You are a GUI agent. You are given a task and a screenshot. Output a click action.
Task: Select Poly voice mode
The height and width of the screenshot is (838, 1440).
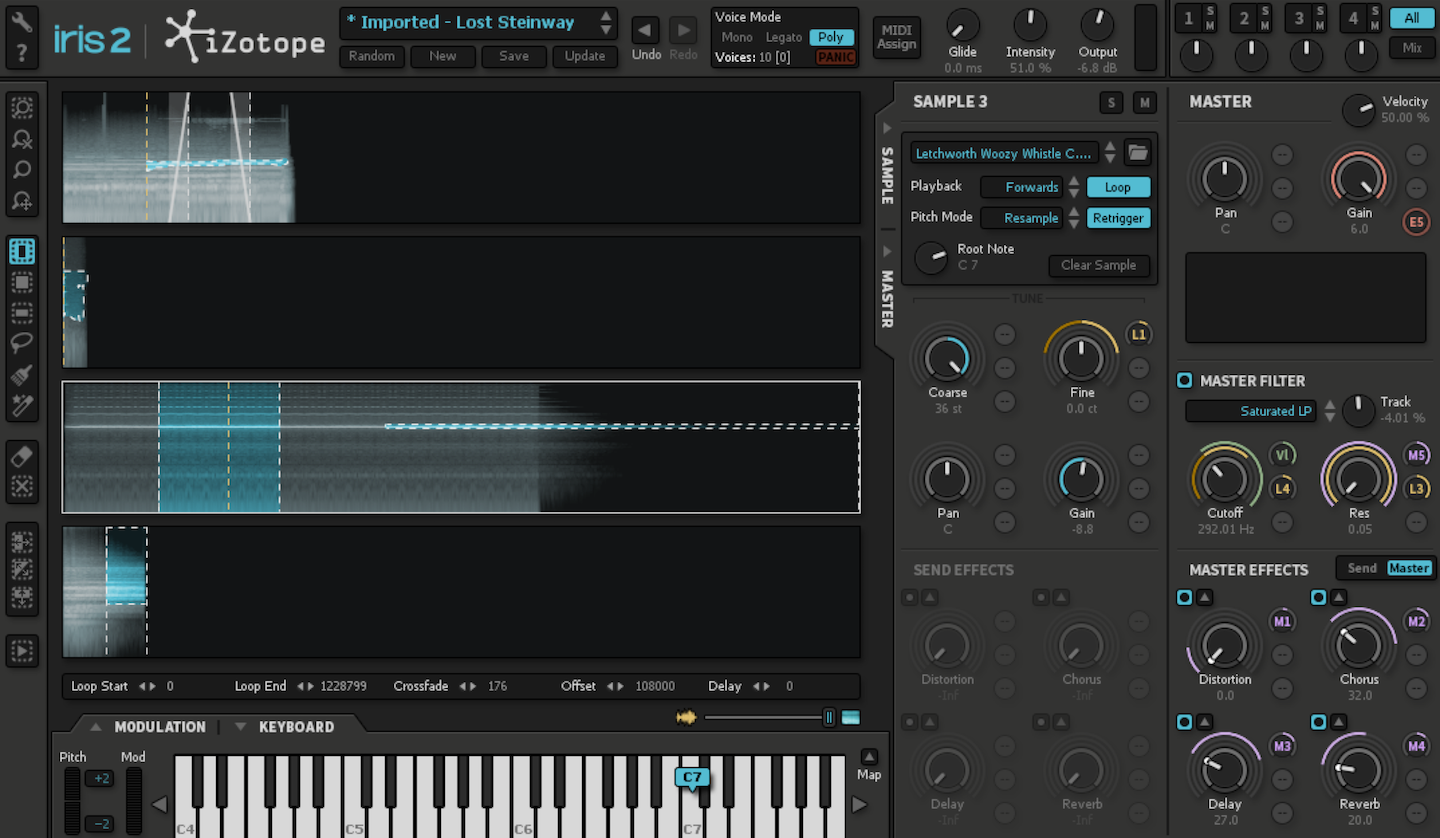point(831,37)
